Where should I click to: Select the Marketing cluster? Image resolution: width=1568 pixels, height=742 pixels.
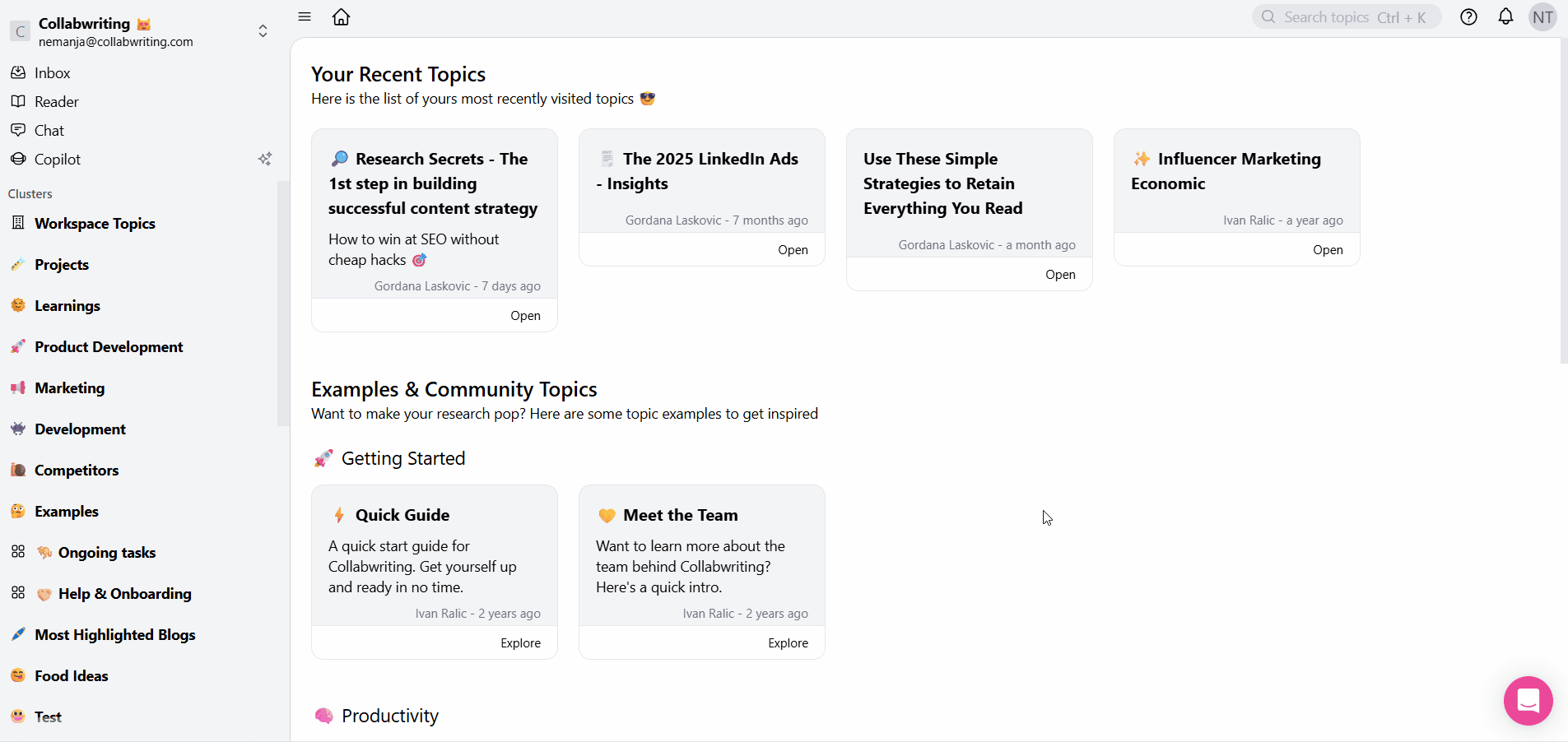pyautogui.click(x=69, y=388)
